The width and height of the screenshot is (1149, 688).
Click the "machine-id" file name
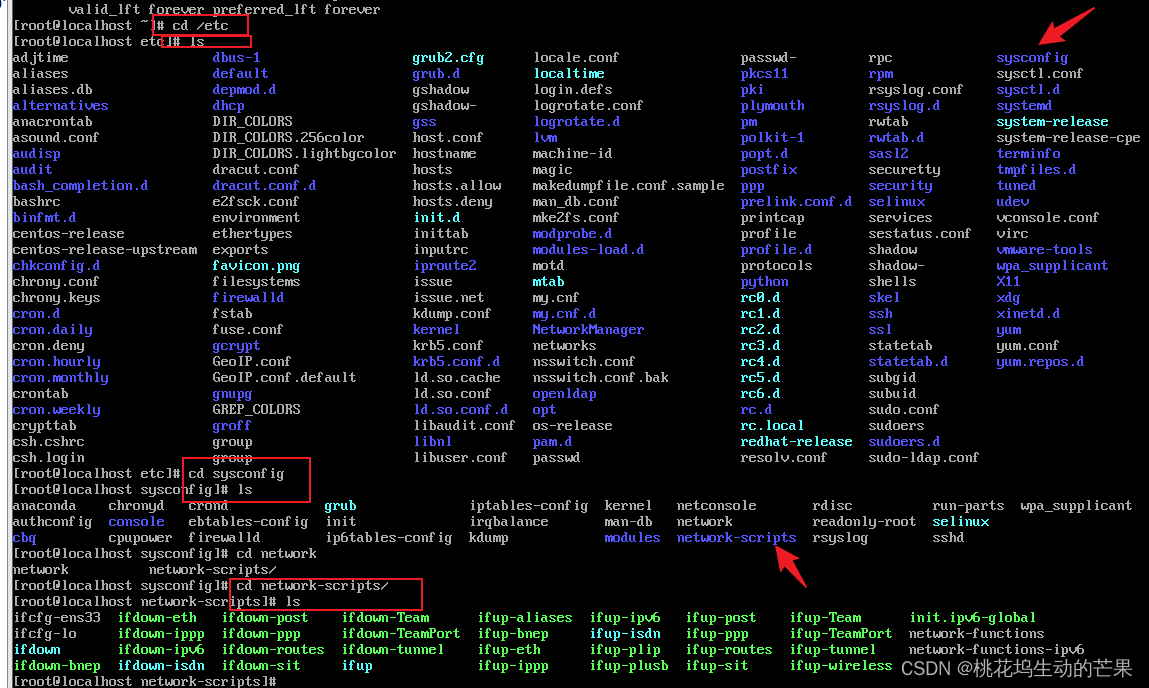[572, 154]
